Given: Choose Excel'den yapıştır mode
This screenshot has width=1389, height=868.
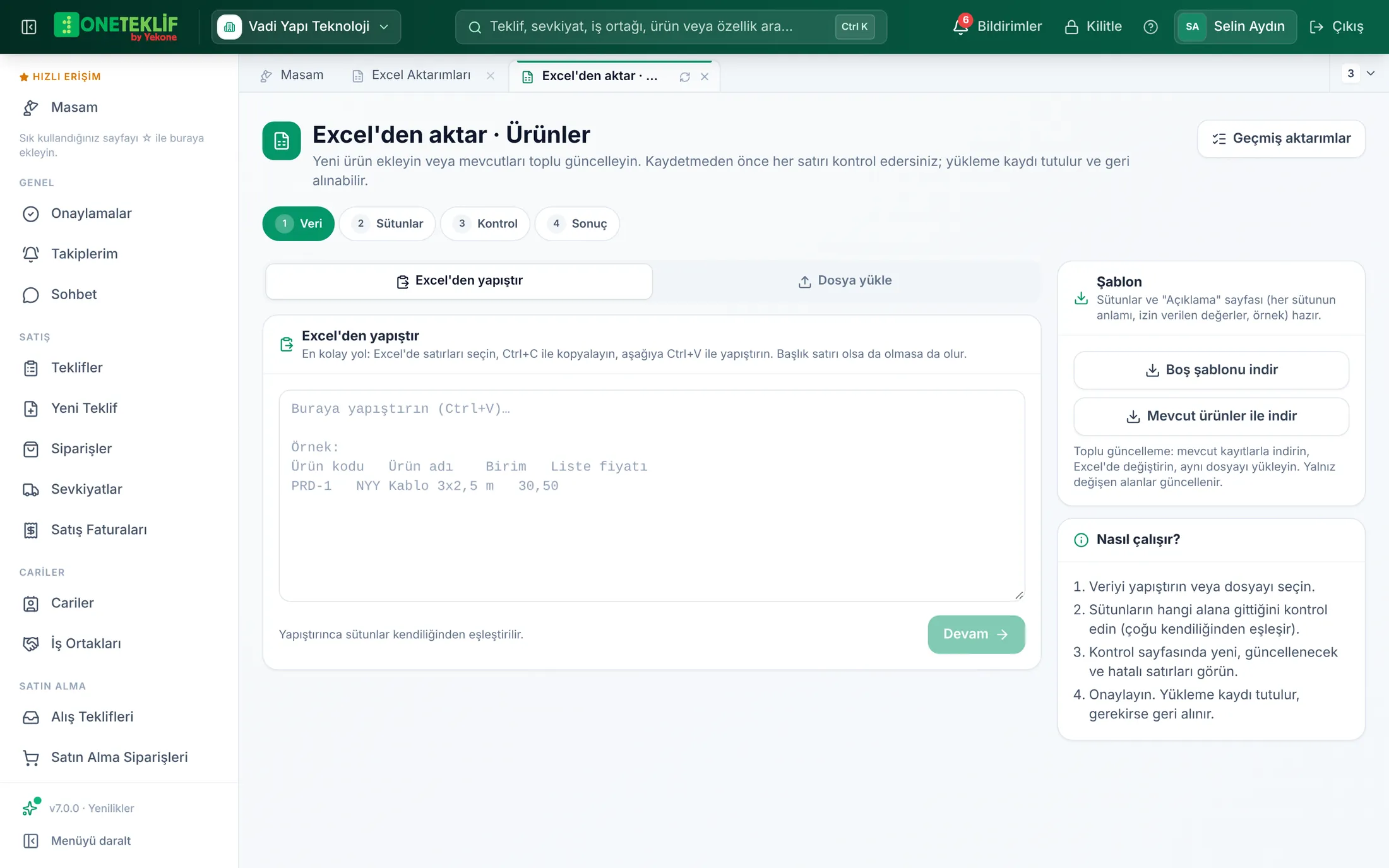Looking at the screenshot, I should 459,281.
